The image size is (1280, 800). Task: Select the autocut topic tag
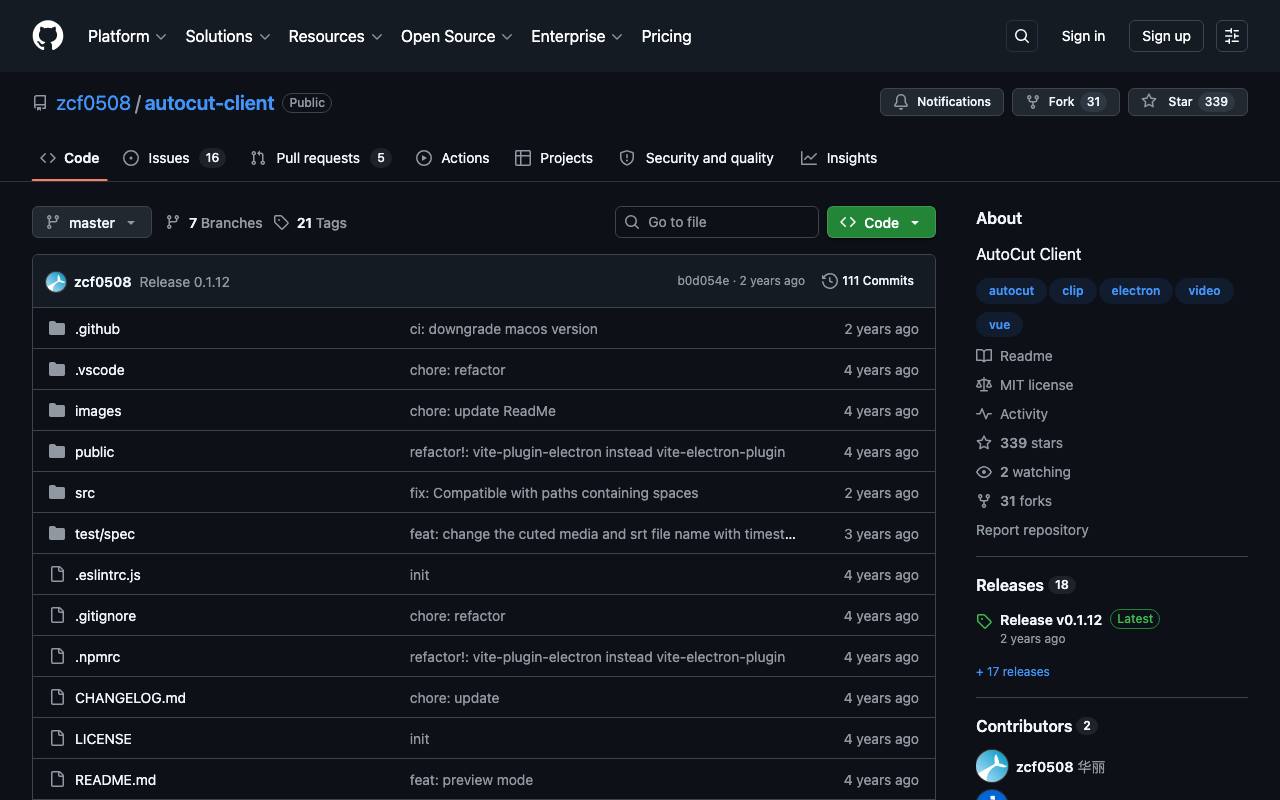(1011, 291)
